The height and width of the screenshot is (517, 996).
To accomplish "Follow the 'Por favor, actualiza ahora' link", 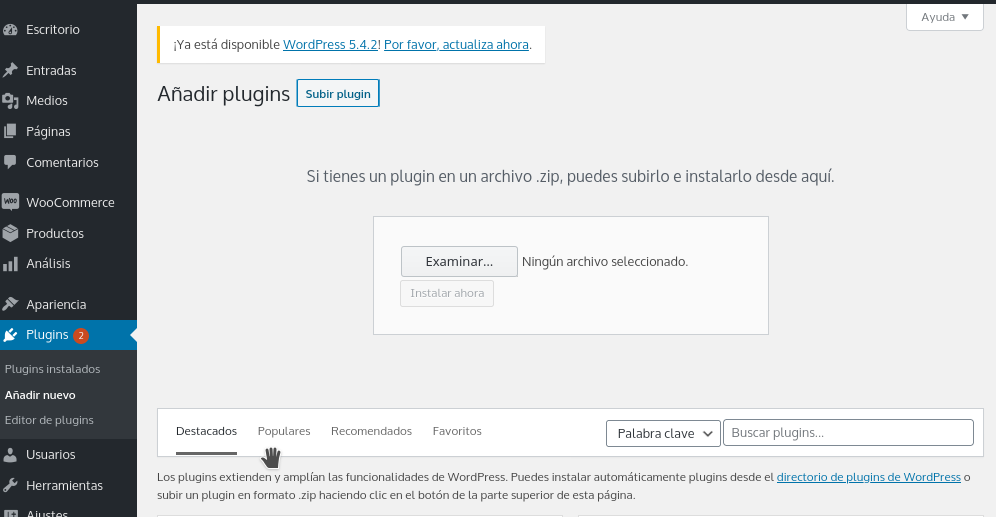I will tap(456, 45).
